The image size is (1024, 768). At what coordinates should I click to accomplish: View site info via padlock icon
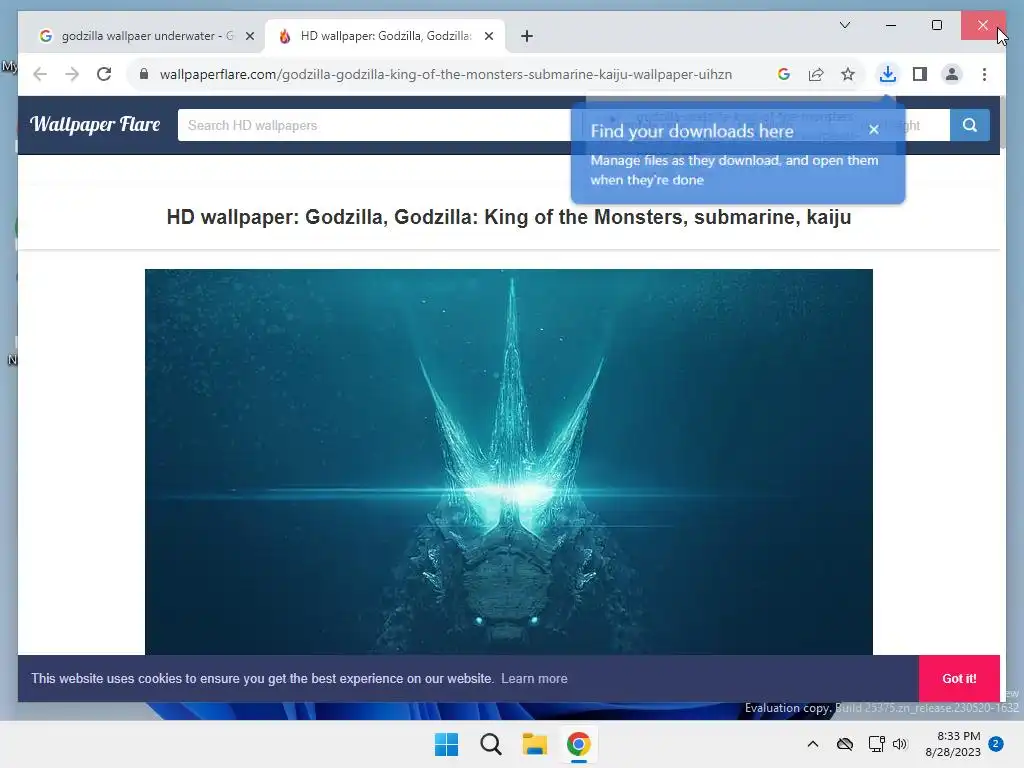pos(144,74)
